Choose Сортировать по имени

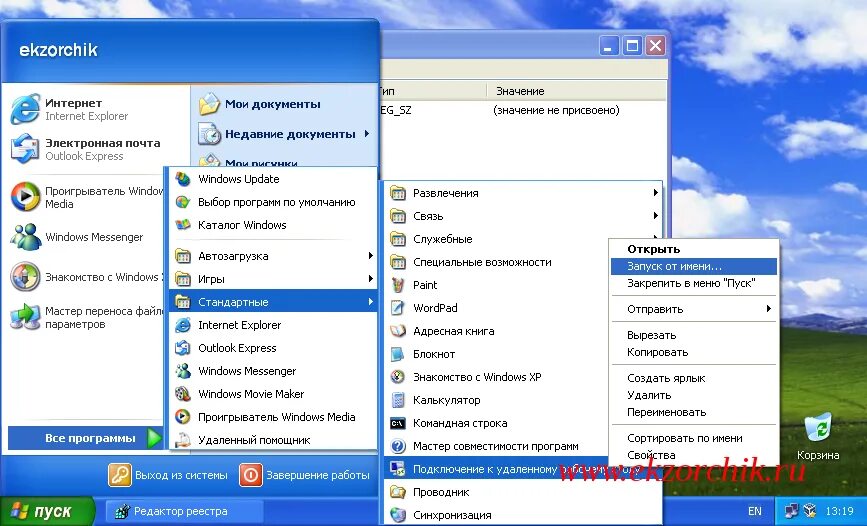(693, 438)
